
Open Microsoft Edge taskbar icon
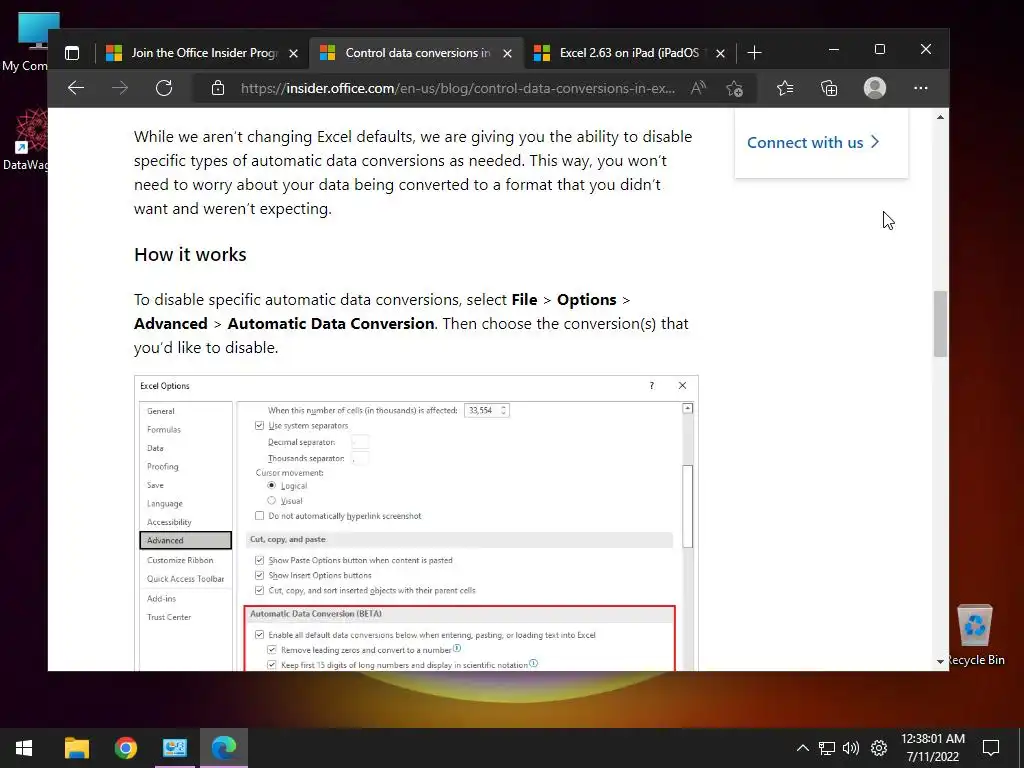coord(223,748)
